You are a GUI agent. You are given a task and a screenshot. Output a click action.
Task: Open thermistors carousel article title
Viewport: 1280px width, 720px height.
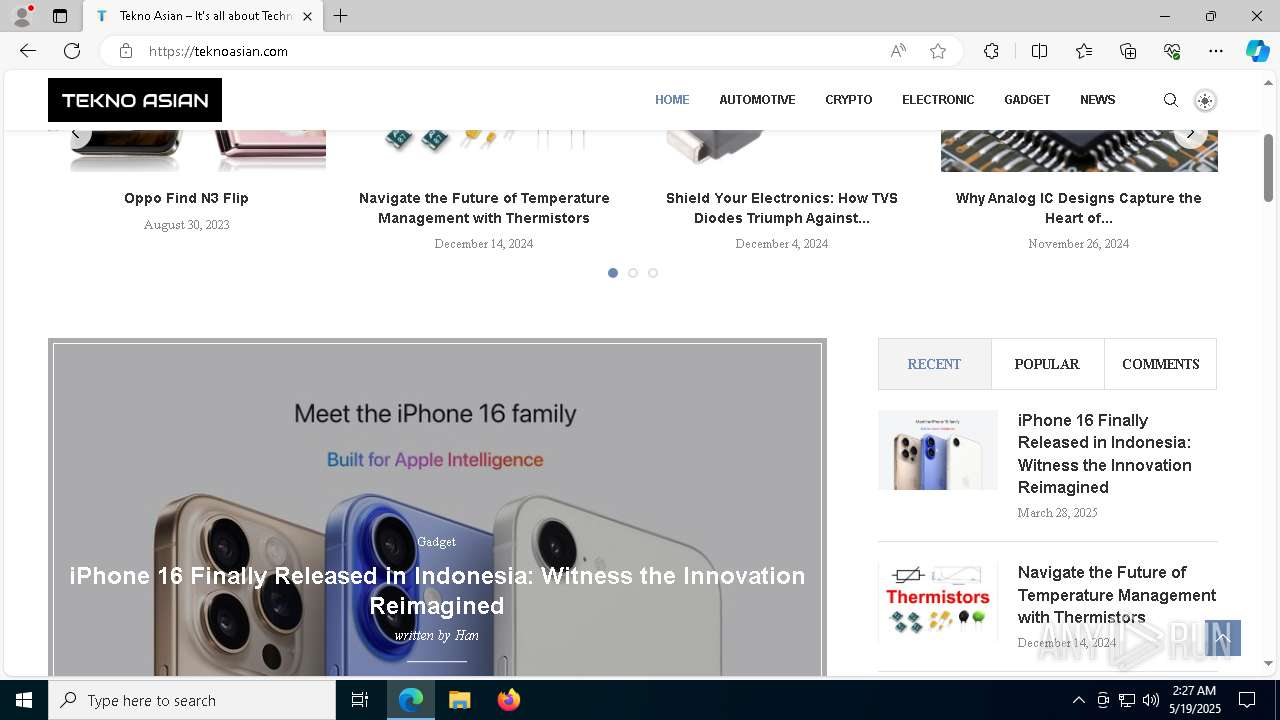tap(484, 208)
